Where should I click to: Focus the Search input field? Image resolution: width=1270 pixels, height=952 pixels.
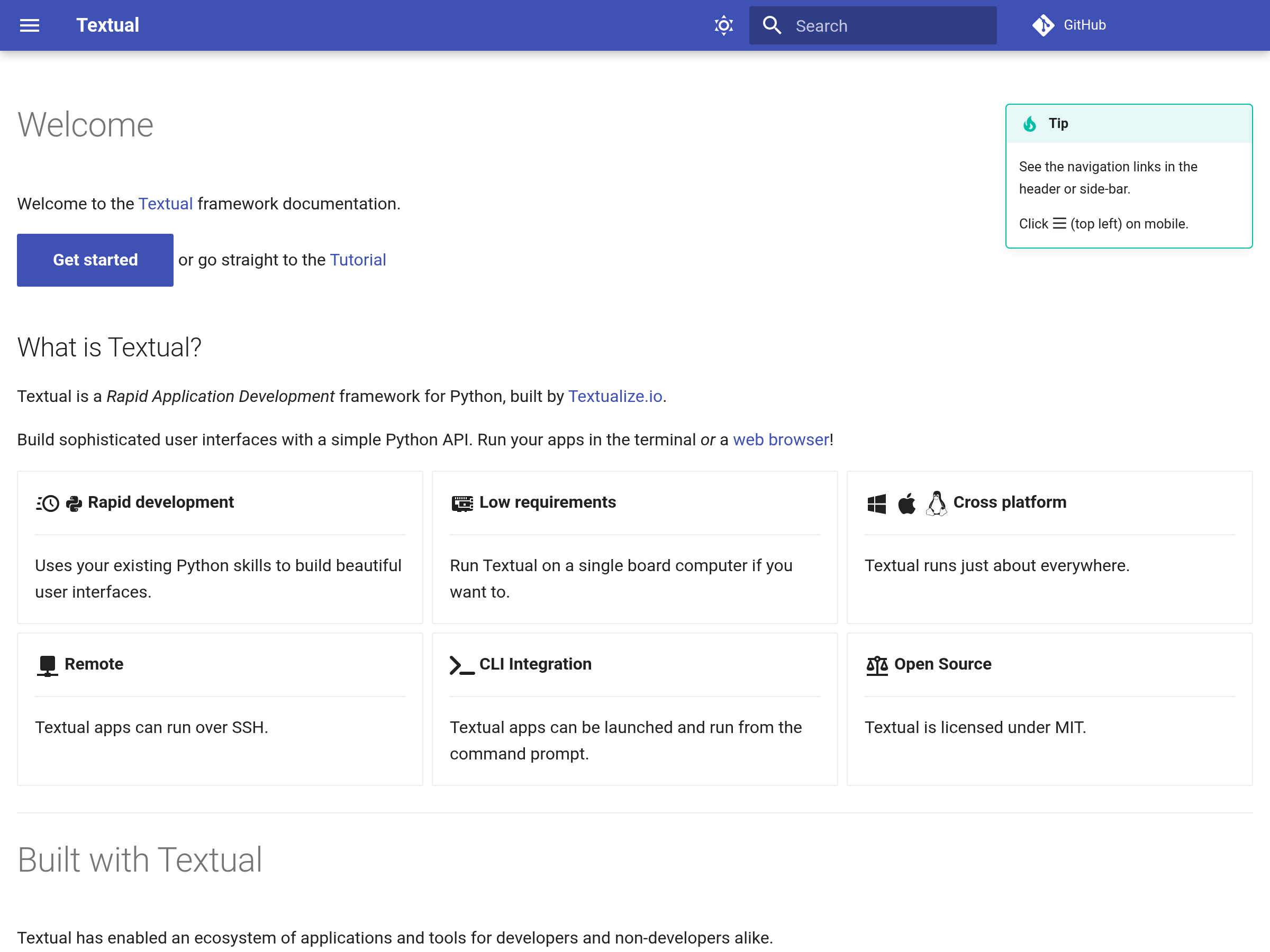873,25
